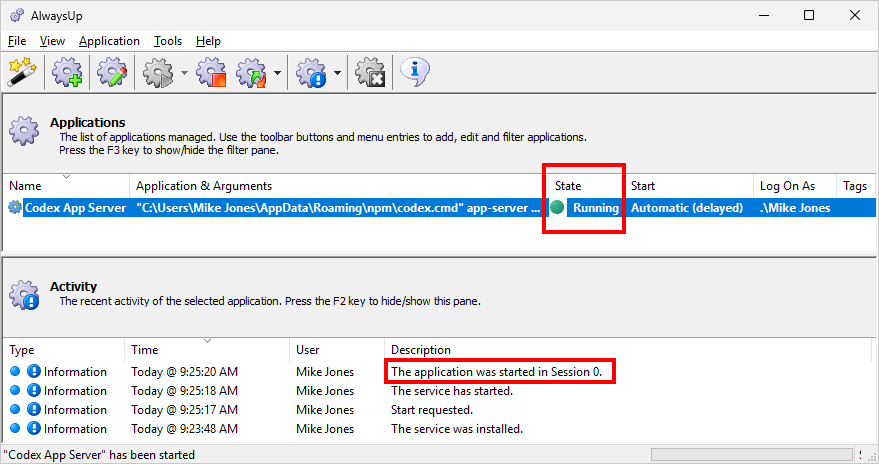The width and height of the screenshot is (879, 464).
Task: Expand the dropdown arrow beside Restart icon
Action: tap(277, 73)
